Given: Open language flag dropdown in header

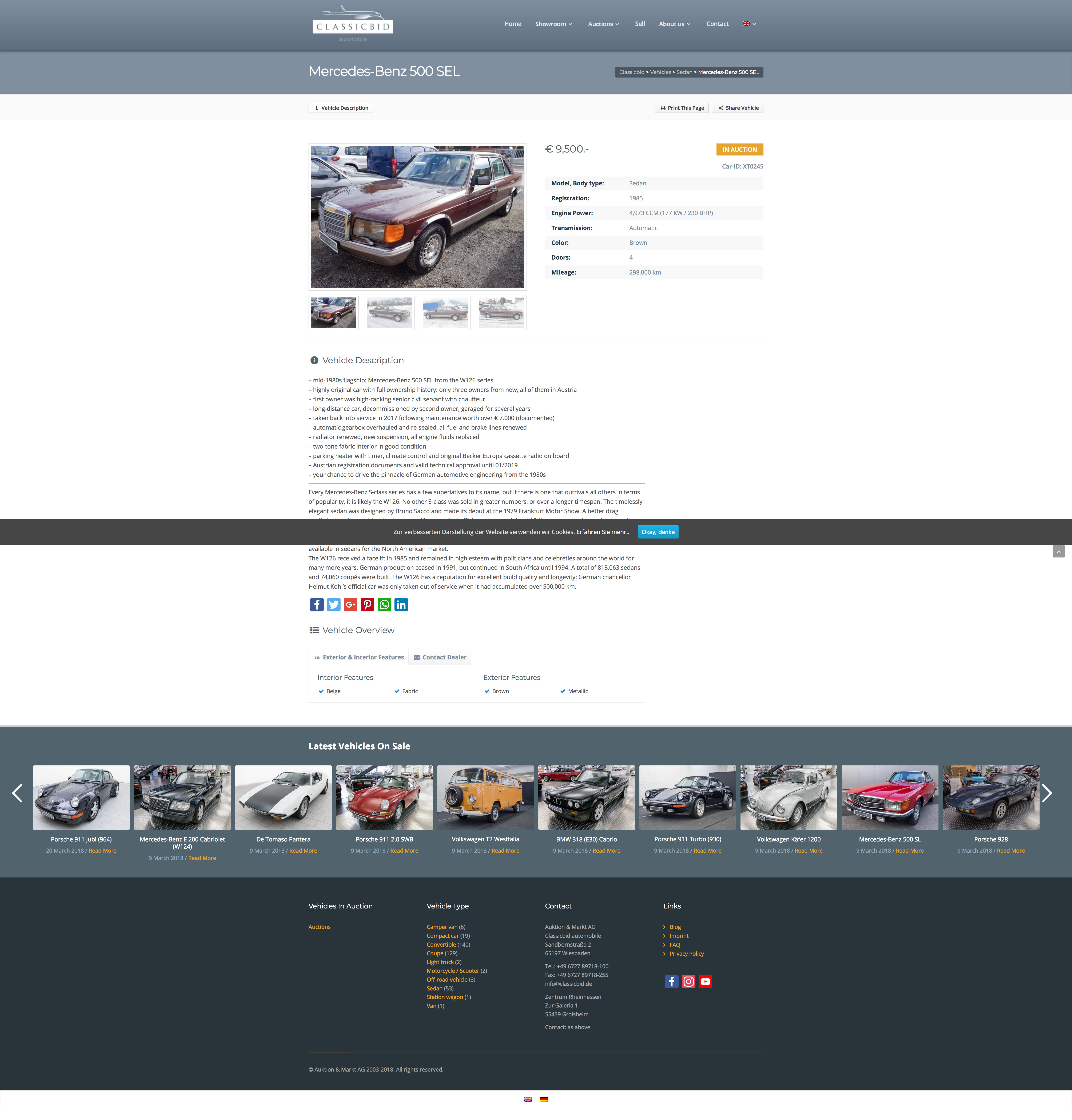Looking at the screenshot, I should [x=749, y=24].
